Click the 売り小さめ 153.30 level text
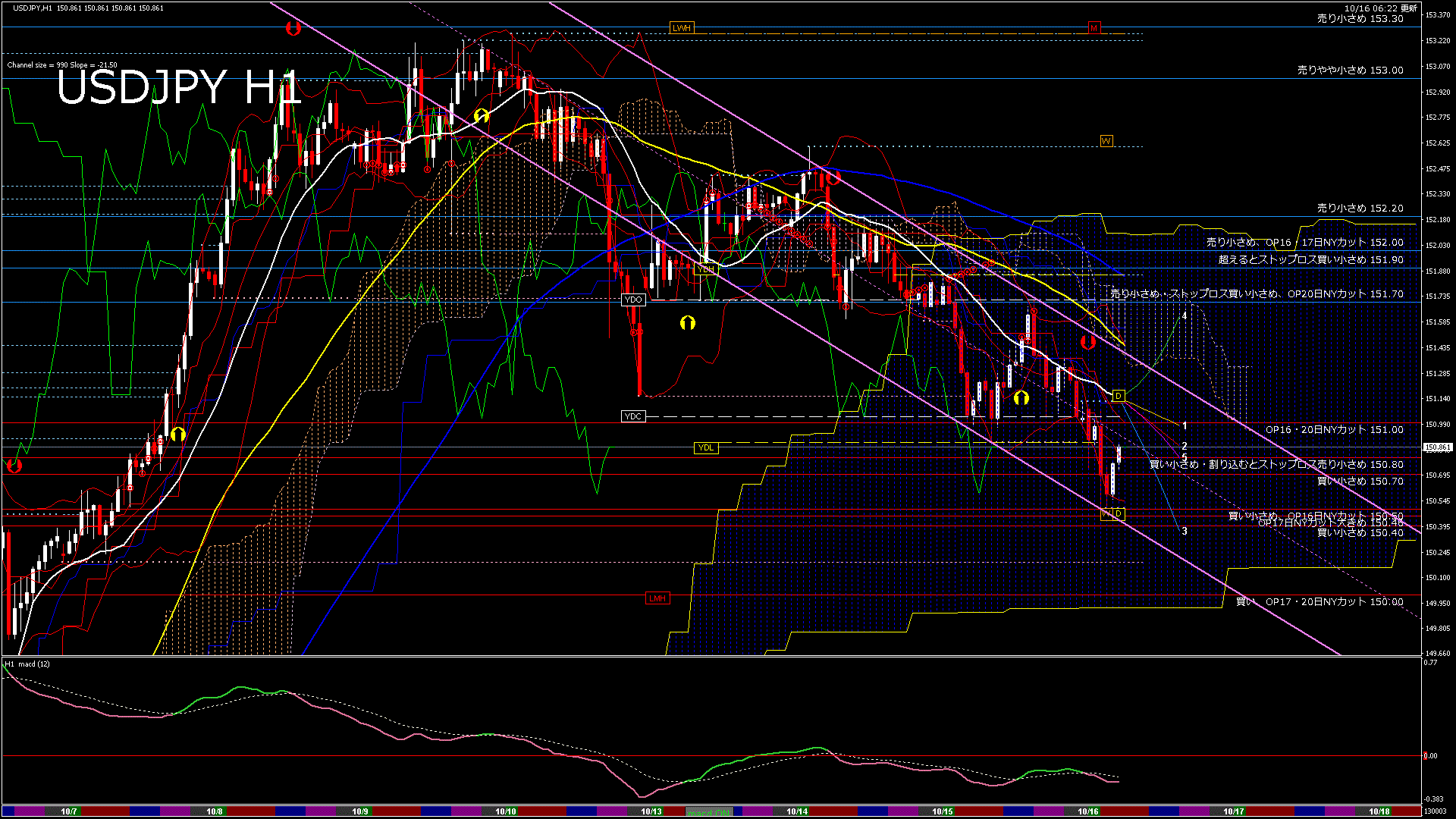 point(1360,19)
